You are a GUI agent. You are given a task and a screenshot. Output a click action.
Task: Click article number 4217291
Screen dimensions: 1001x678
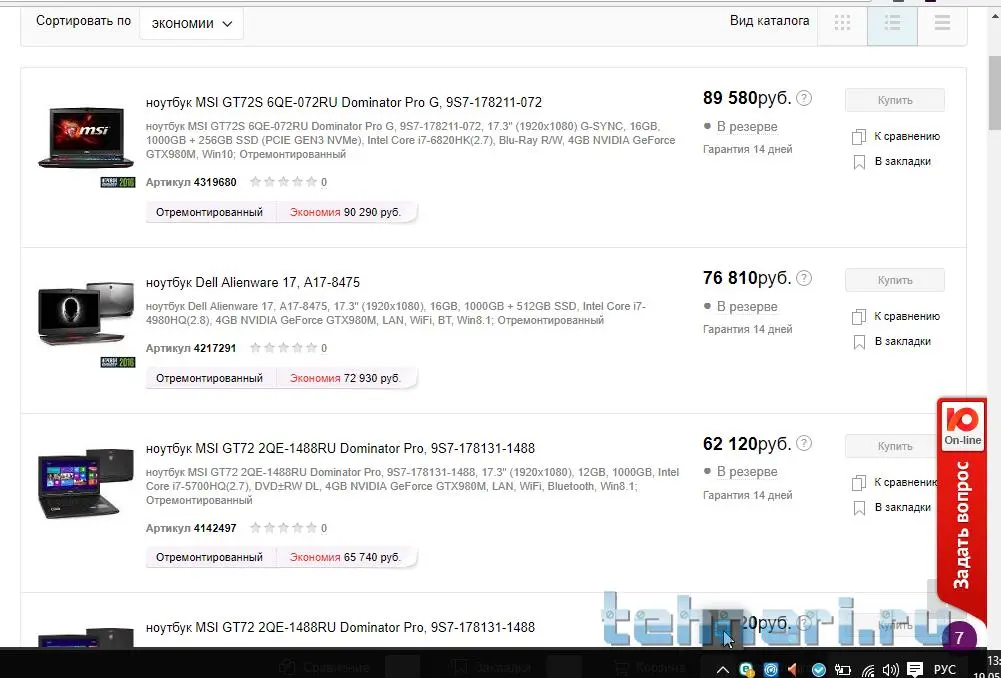pyautogui.click(x=215, y=348)
